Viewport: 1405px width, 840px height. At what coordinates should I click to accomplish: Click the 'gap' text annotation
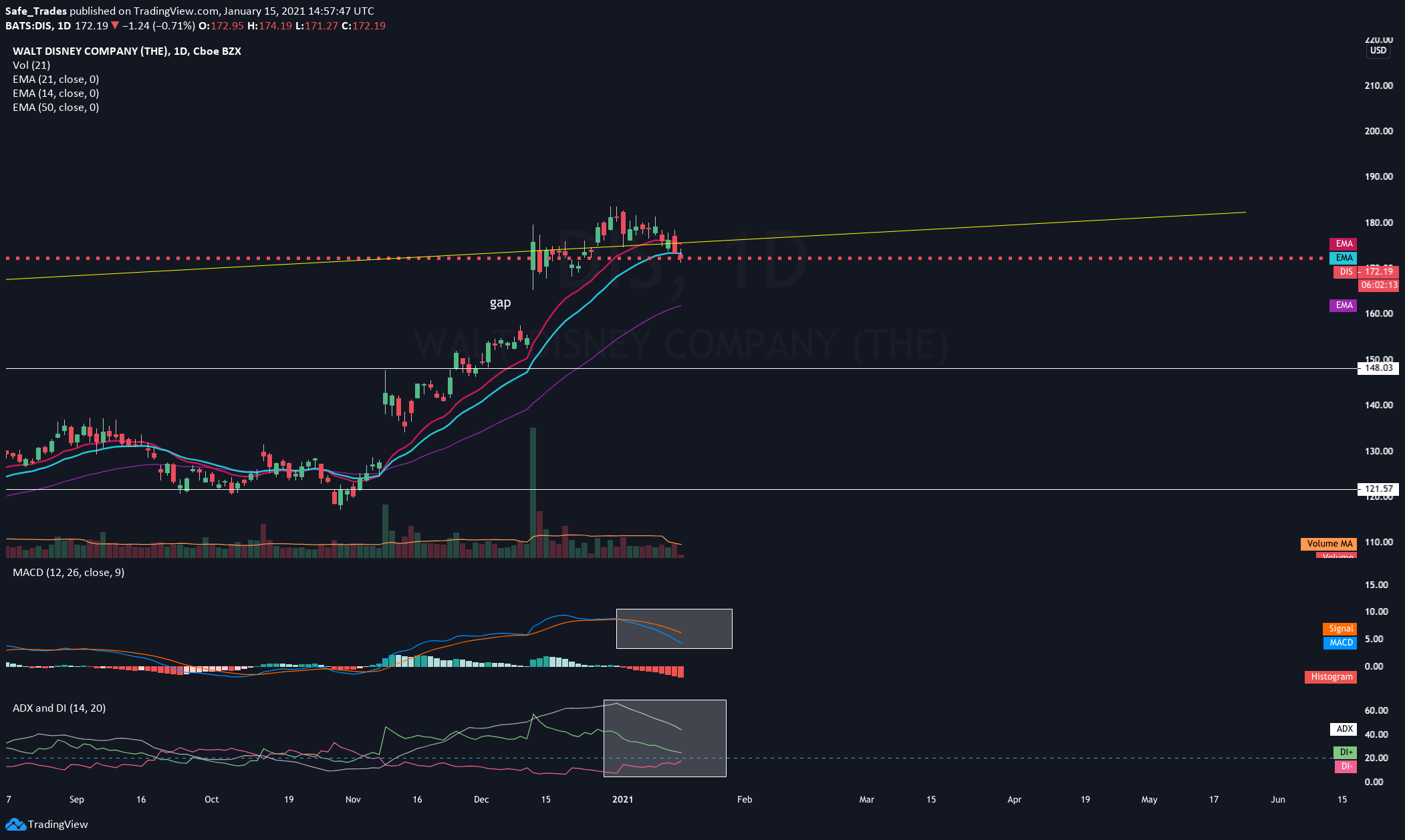pyautogui.click(x=500, y=303)
